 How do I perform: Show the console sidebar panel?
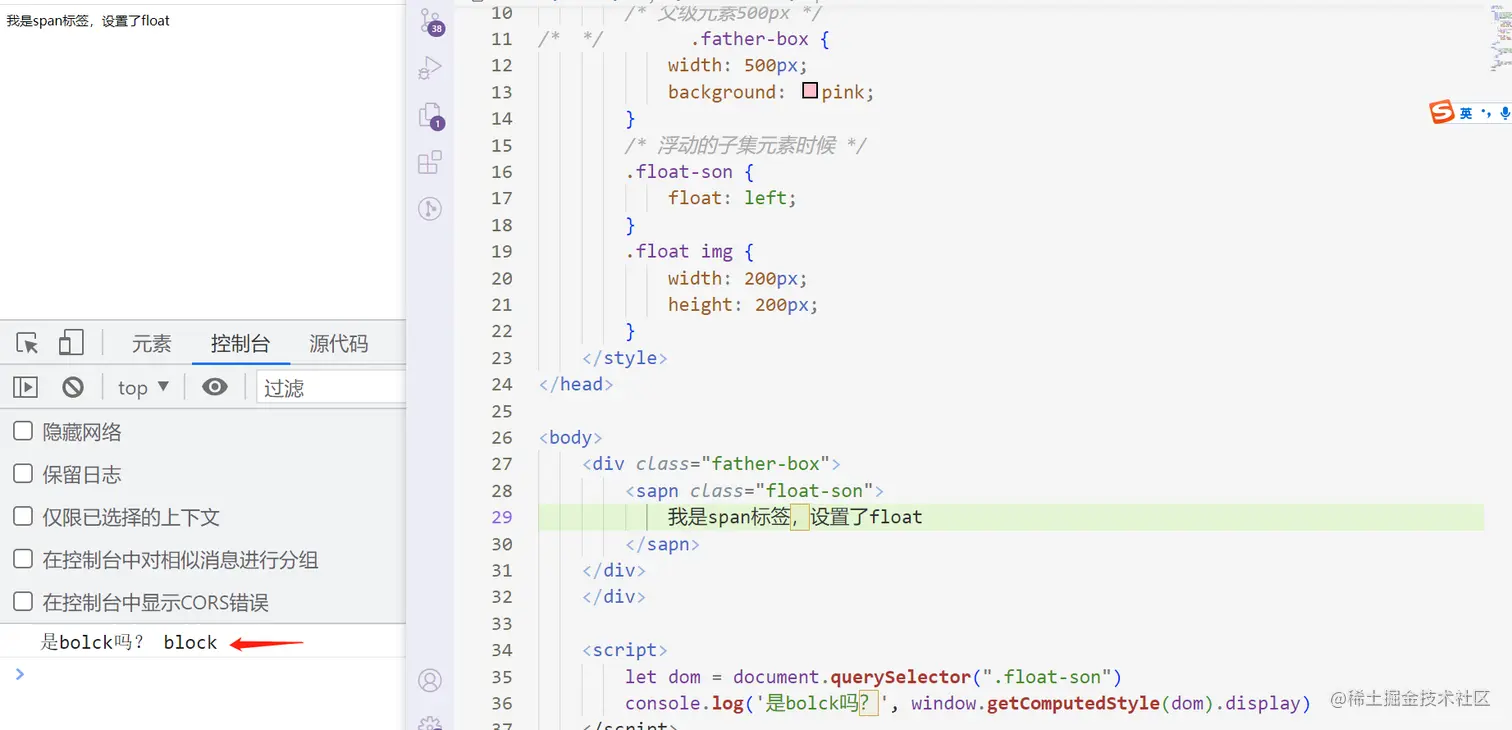25,387
